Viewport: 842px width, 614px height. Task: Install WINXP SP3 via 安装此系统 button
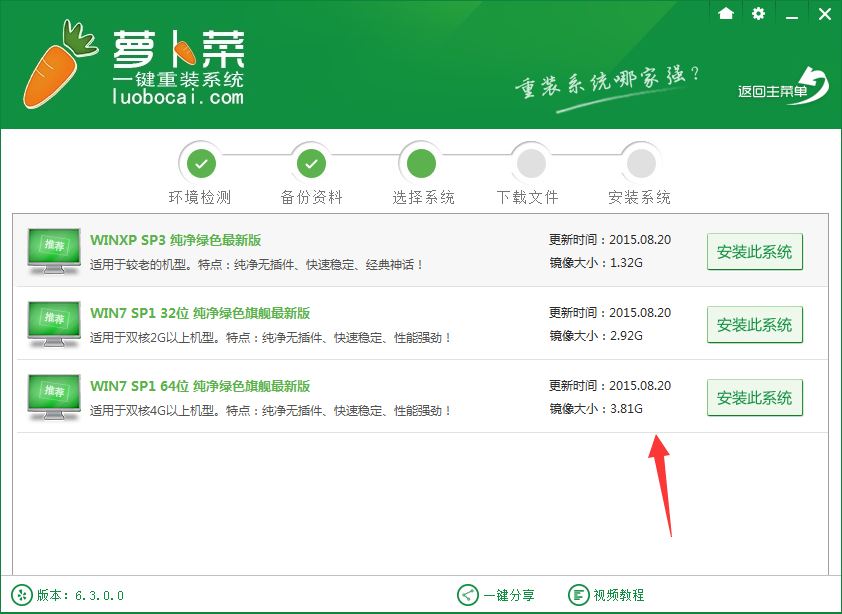(755, 251)
